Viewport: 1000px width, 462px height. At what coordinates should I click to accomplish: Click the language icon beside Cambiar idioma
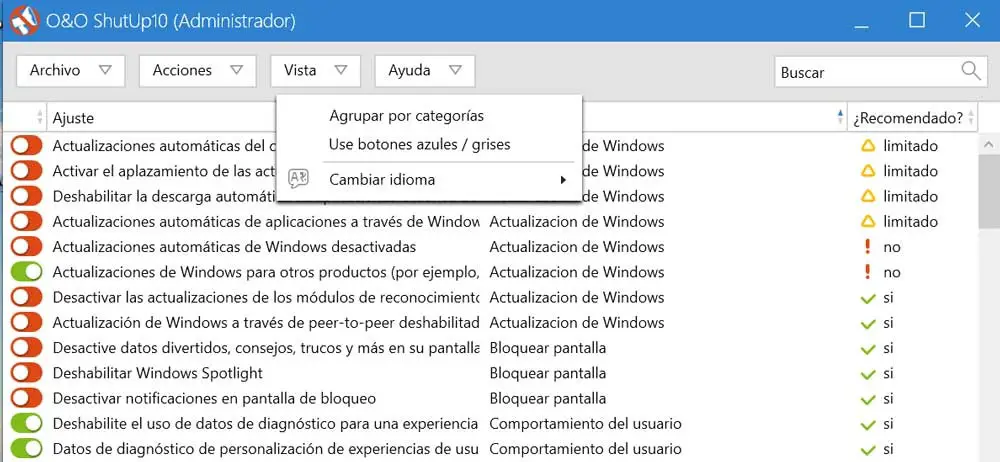(x=298, y=179)
